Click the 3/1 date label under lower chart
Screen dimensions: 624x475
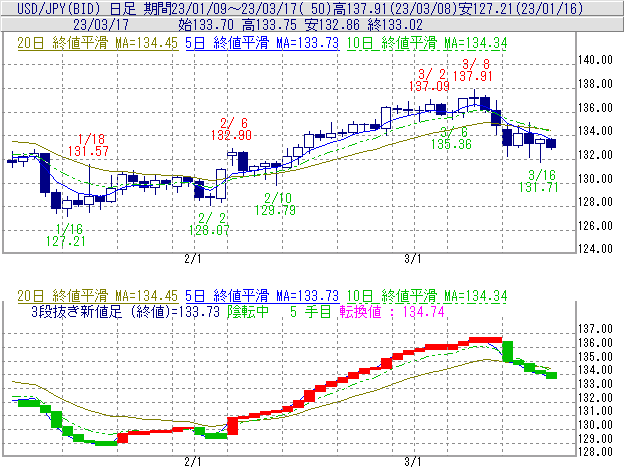point(413,462)
